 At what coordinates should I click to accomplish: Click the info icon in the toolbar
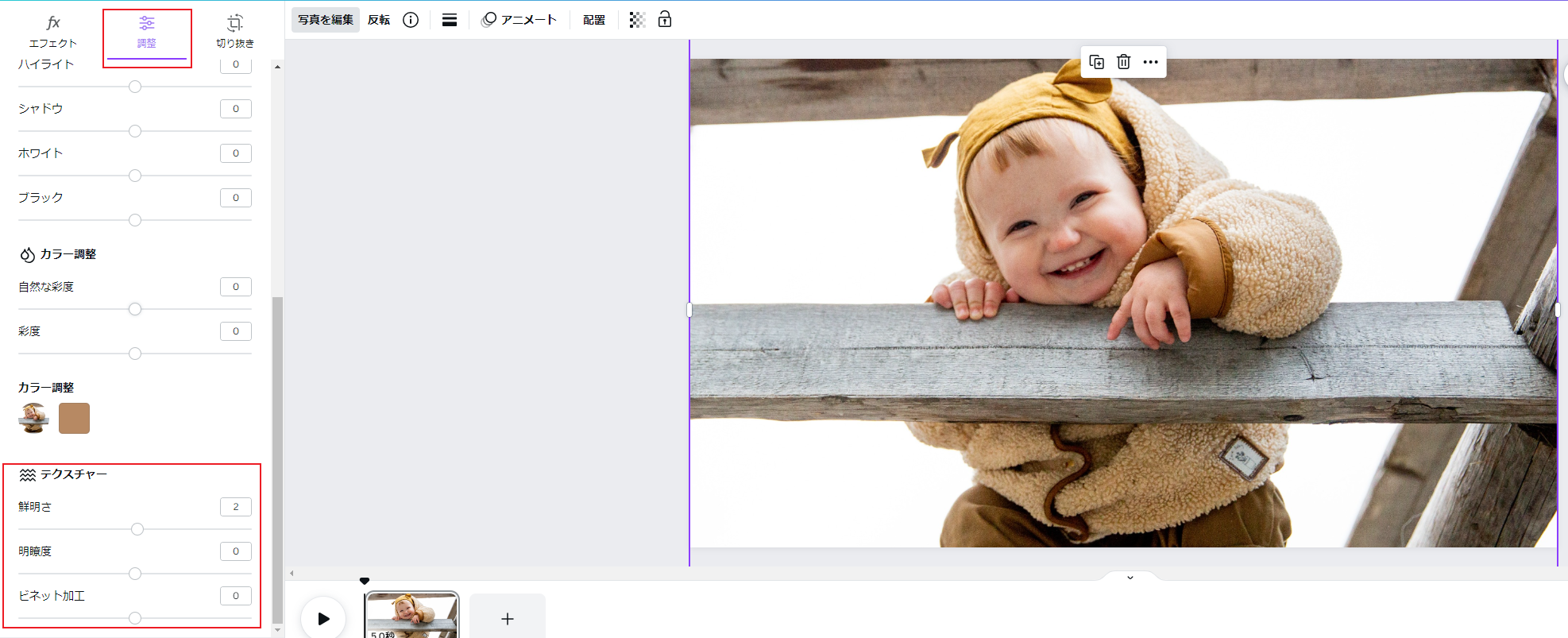tap(411, 20)
